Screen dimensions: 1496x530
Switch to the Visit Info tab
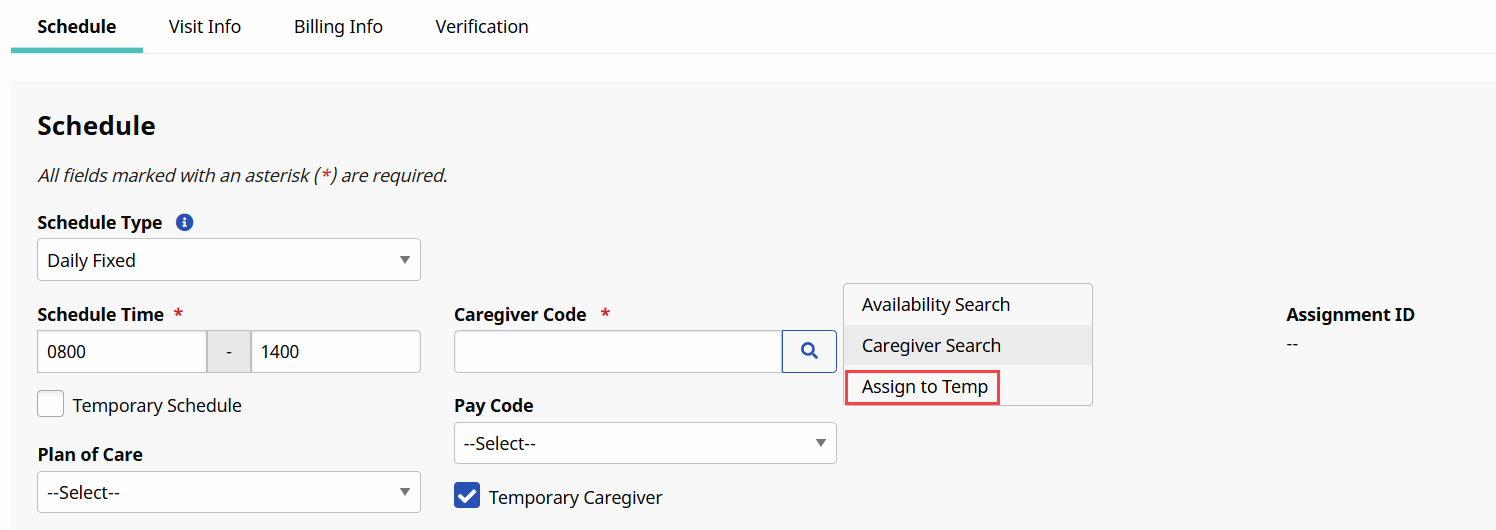click(205, 27)
